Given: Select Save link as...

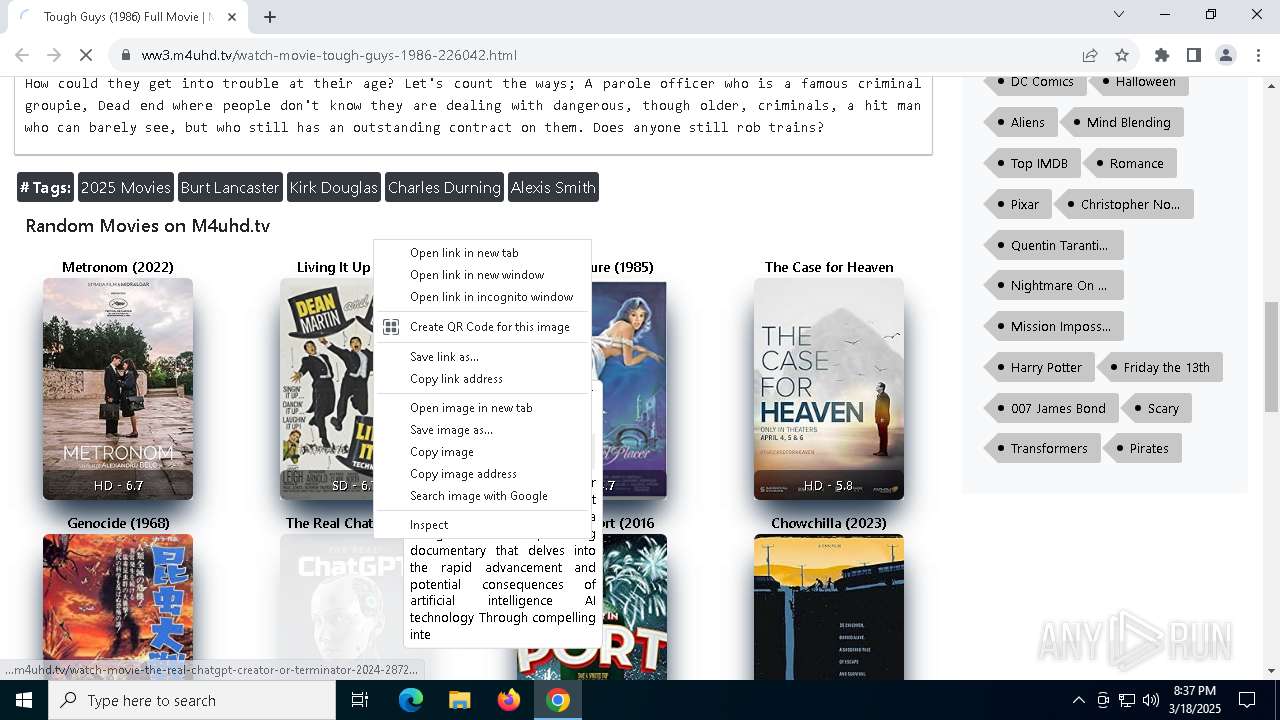Looking at the screenshot, I should point(482,357).
